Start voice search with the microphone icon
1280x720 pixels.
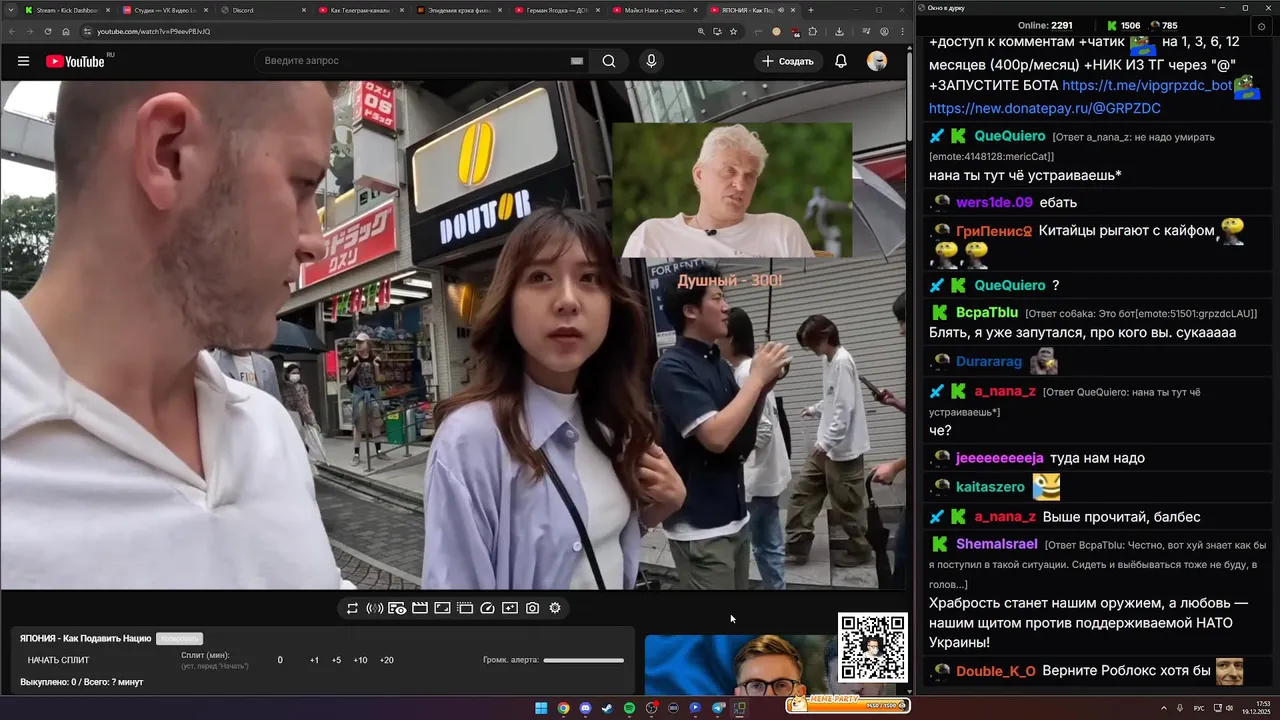(x=651, y=61)
